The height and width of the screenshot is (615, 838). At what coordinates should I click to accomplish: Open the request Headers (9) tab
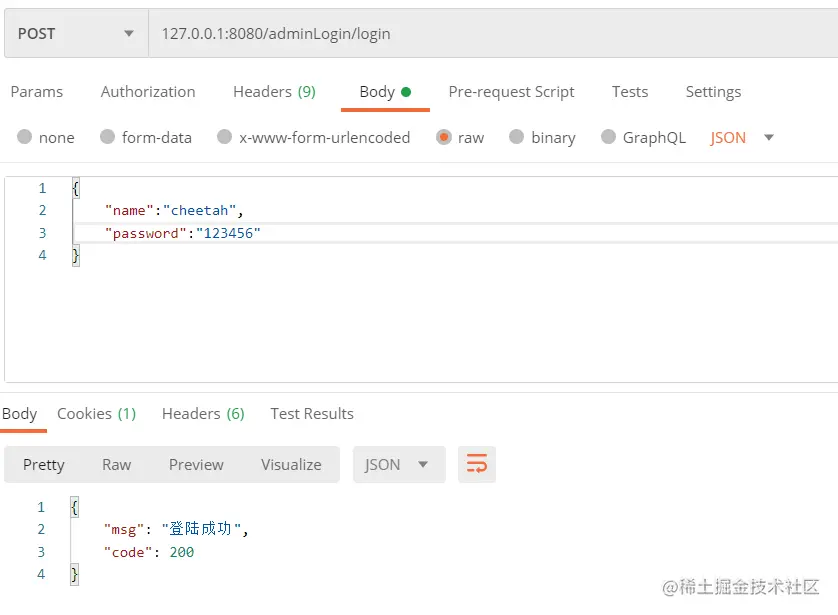[274, 92]
